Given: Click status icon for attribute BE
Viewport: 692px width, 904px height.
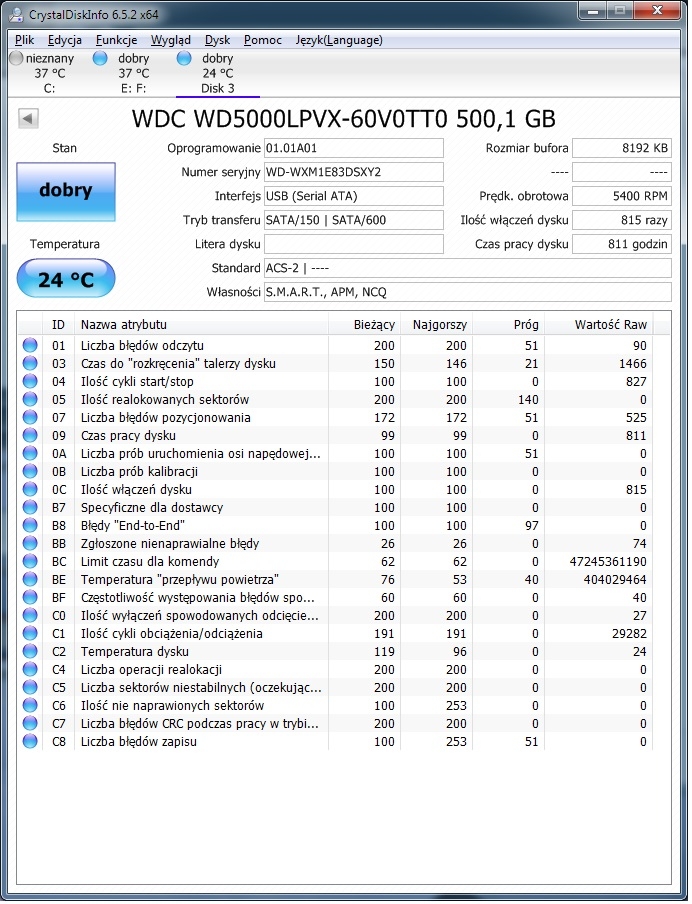Looking at the screenshot, I should click(29, 579).
